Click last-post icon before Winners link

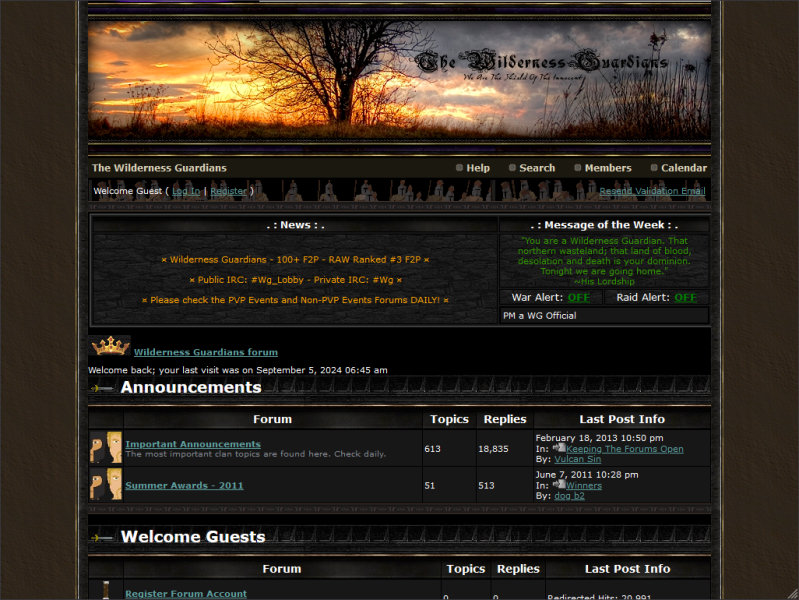(x=559, y=485)
